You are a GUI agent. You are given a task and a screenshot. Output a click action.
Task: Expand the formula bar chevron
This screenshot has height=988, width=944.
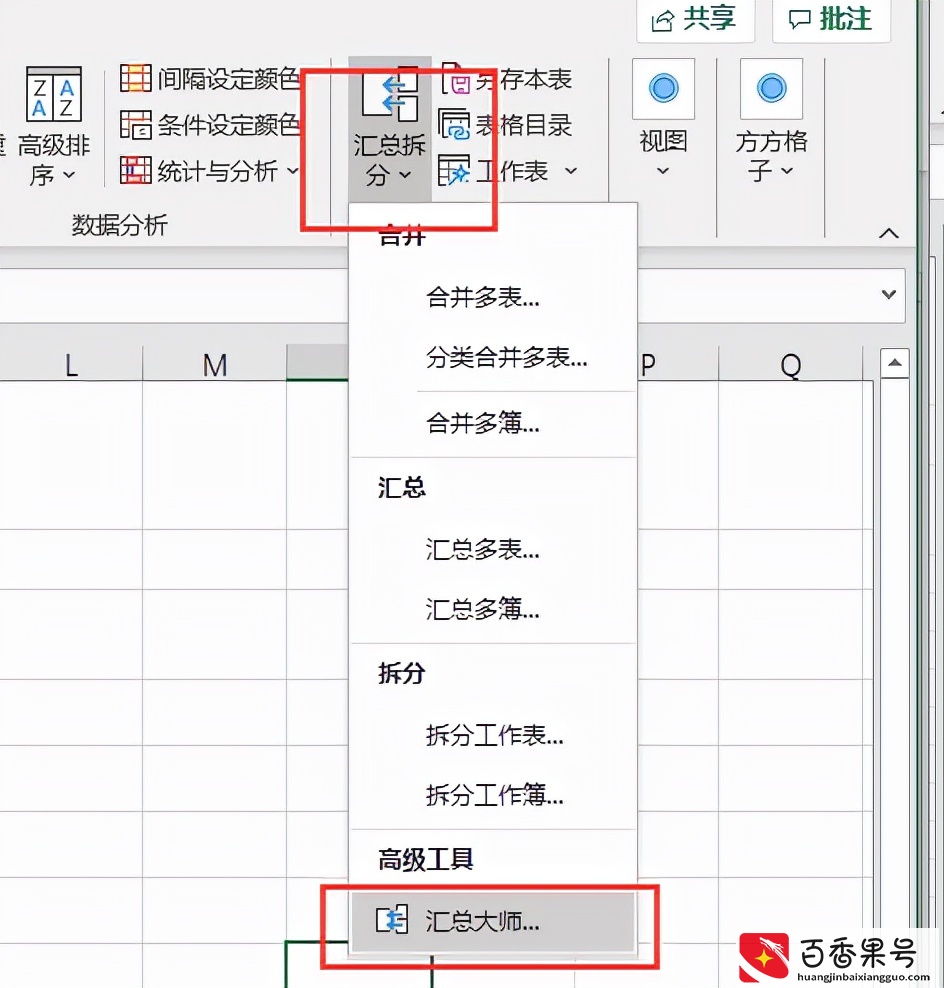pyautogui.click(x=889, y=294)
